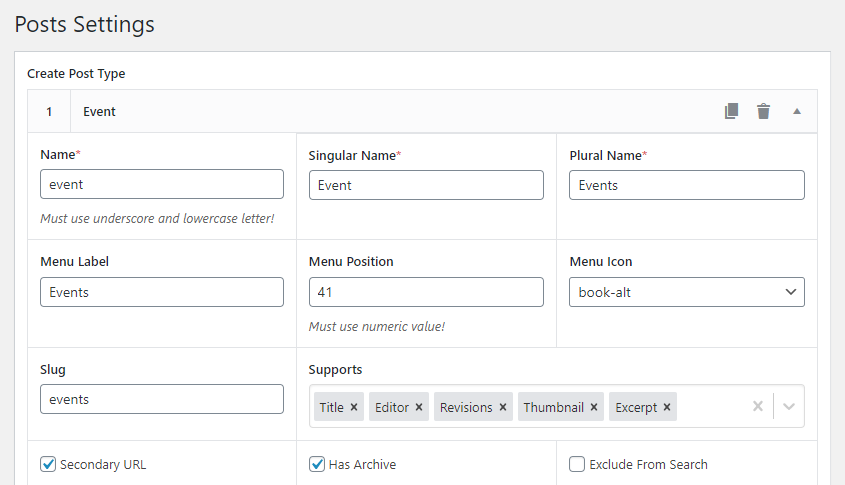Uncheck the Secondary URL checkbox
845x485 pixels.
(x=48, y=464)
